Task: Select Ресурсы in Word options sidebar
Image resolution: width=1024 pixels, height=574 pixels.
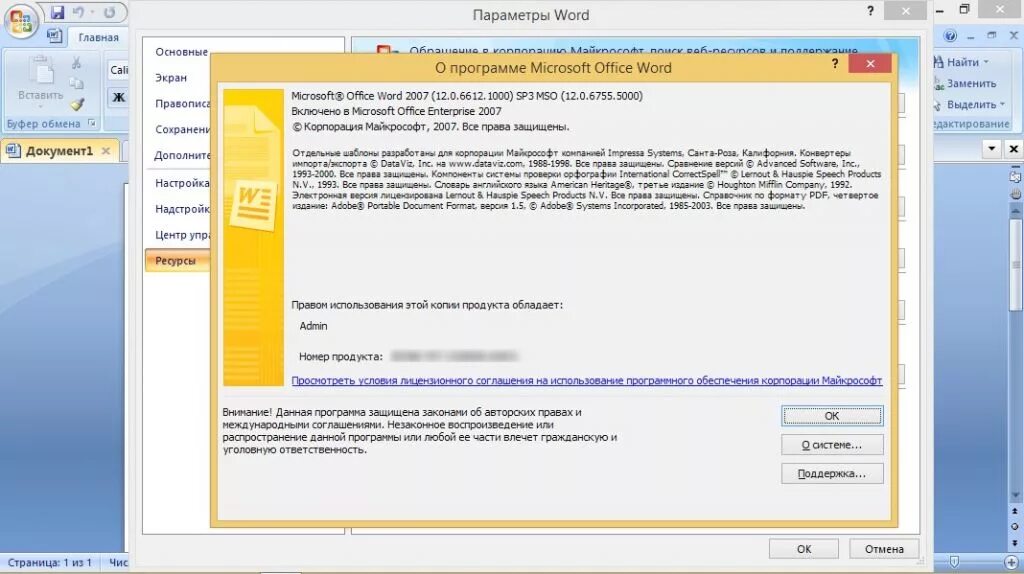Action: point(176,261)
